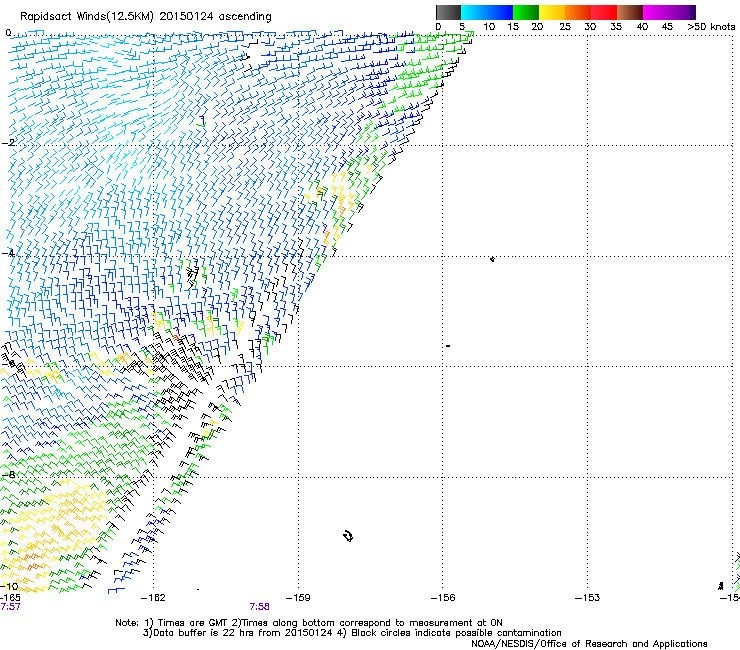740x650 pixels.
Task: Click the longitude label '-156'
Action: tap(443, 598)
